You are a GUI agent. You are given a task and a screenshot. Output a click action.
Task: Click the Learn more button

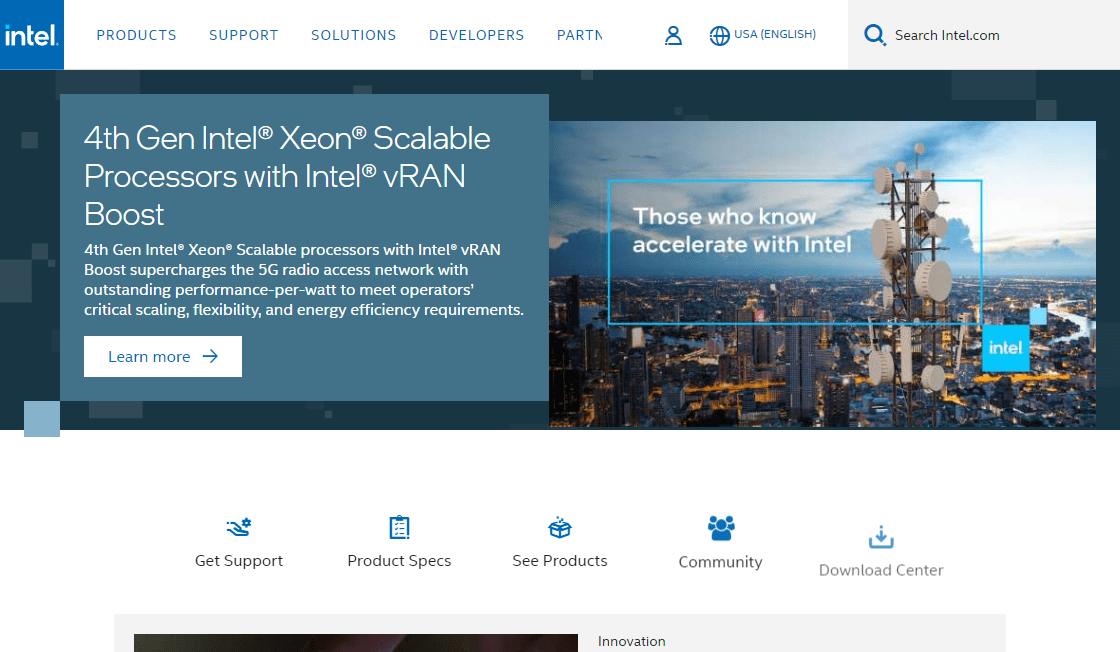[162, 356]
